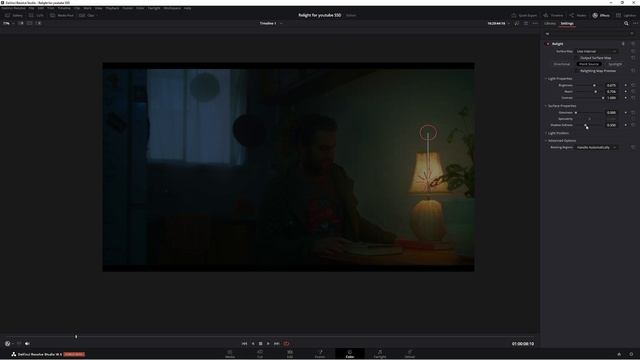Toggle loop playback
This screenshot has height=360, width=640.
pos(286,344)
